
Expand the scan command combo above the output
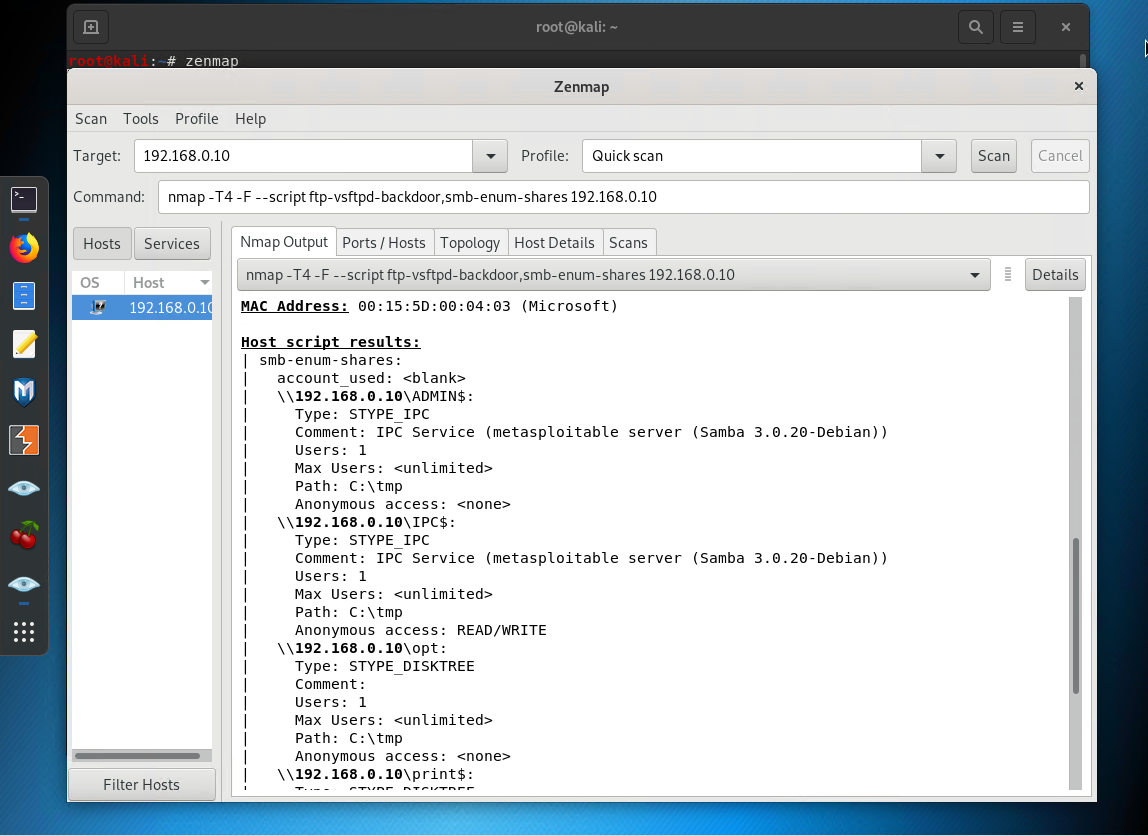(974, 274)
